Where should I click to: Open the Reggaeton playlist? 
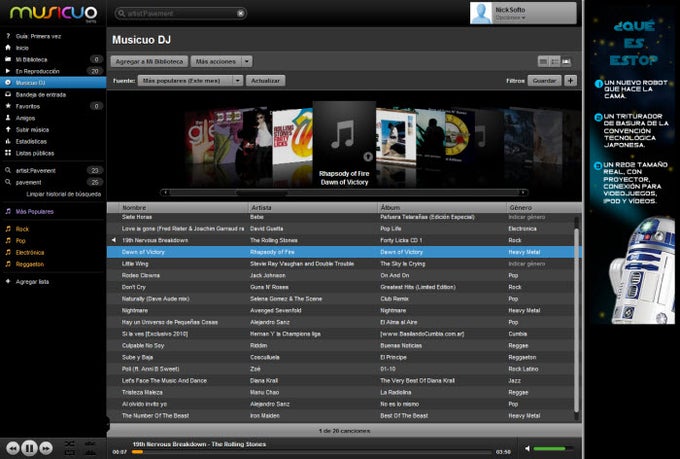click(x=29, y=264)
